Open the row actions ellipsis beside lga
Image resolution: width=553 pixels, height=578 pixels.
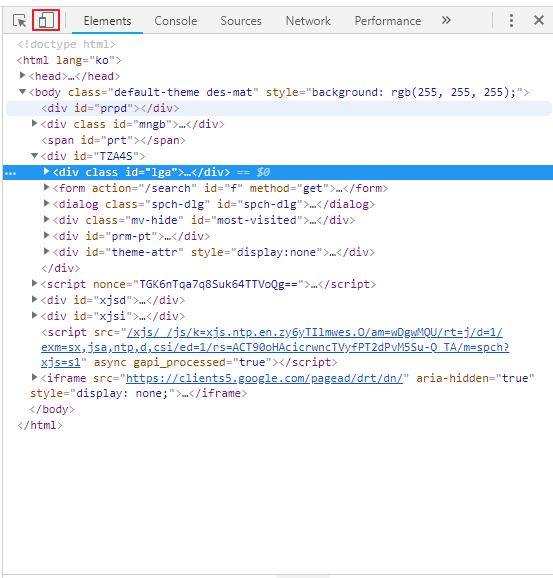pos(10,173)
